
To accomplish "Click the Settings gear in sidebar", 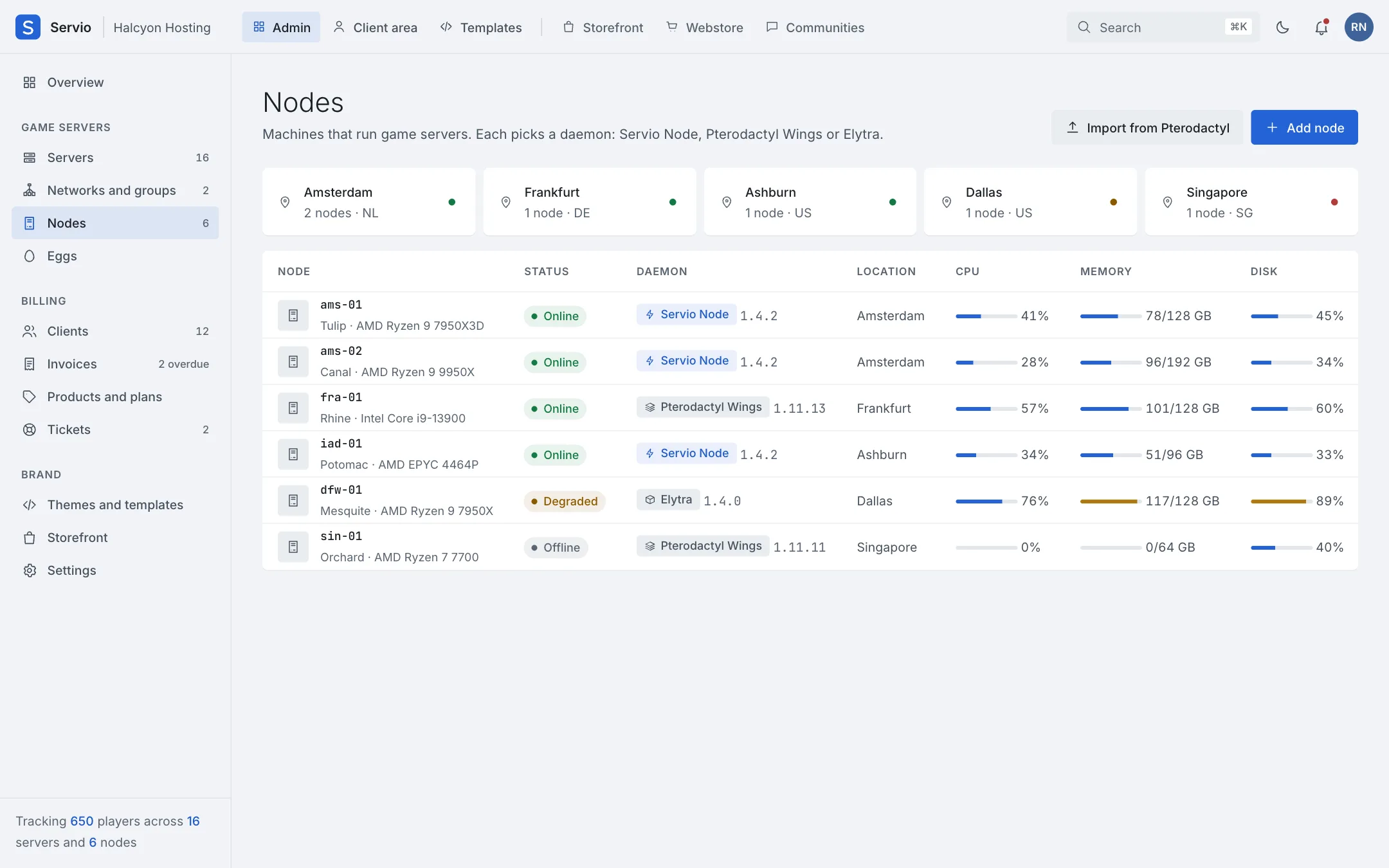I will [30, 570].
